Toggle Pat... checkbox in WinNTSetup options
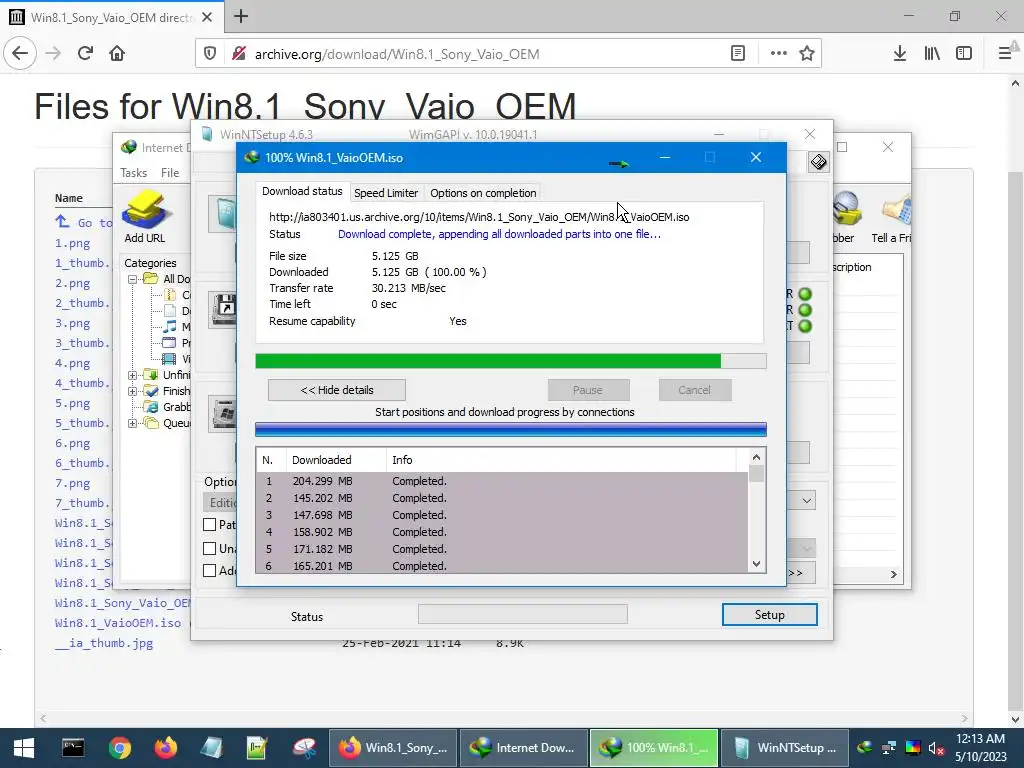The width and height of the screenshot is (1024, 768). pyautogui.click(x=210, y=524)
